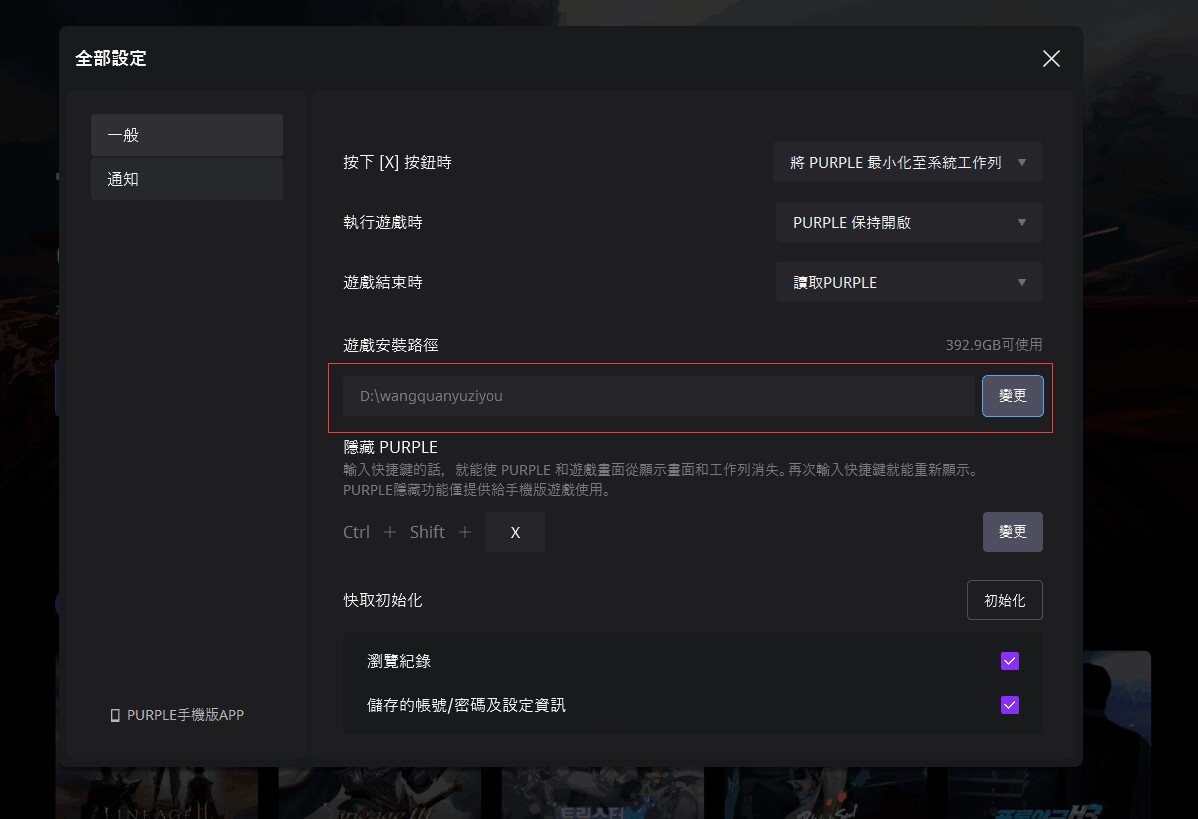Image resolution: width=1198 pixels, height=819 pixels.
Task: Open the 執行遊戲時 dropdown menu
Action: [909, 222]
